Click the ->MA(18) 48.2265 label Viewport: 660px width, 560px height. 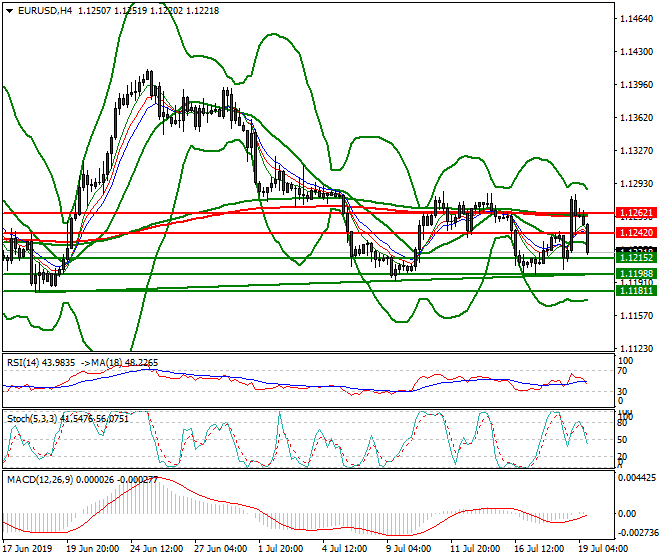click(x=119, y=363)
